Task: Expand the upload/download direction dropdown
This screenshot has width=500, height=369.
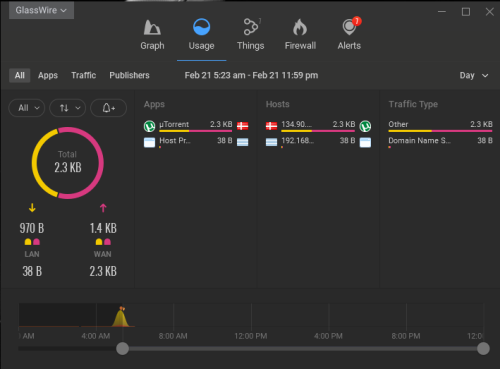Action: coord(68,108)
